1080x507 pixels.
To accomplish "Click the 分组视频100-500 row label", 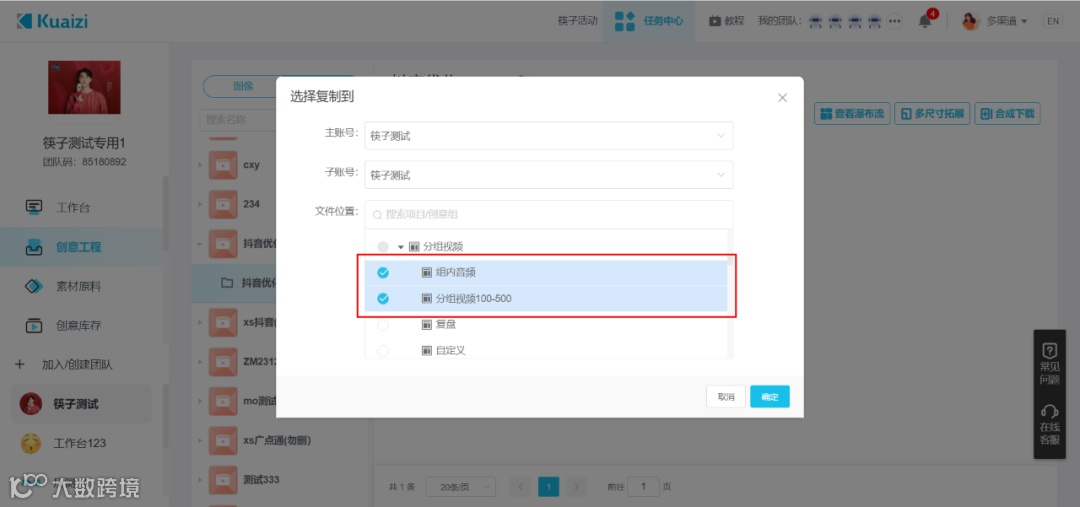I will point(473,299).
